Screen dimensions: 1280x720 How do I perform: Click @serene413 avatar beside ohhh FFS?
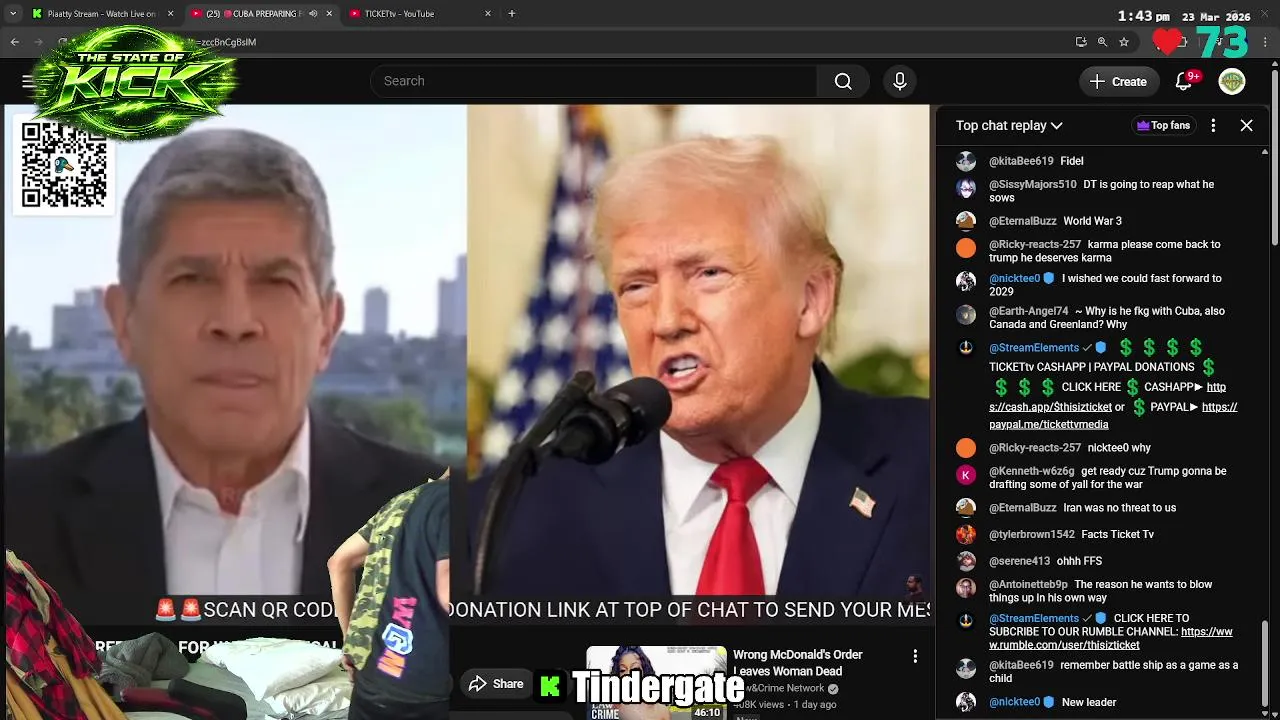[966, 561]
